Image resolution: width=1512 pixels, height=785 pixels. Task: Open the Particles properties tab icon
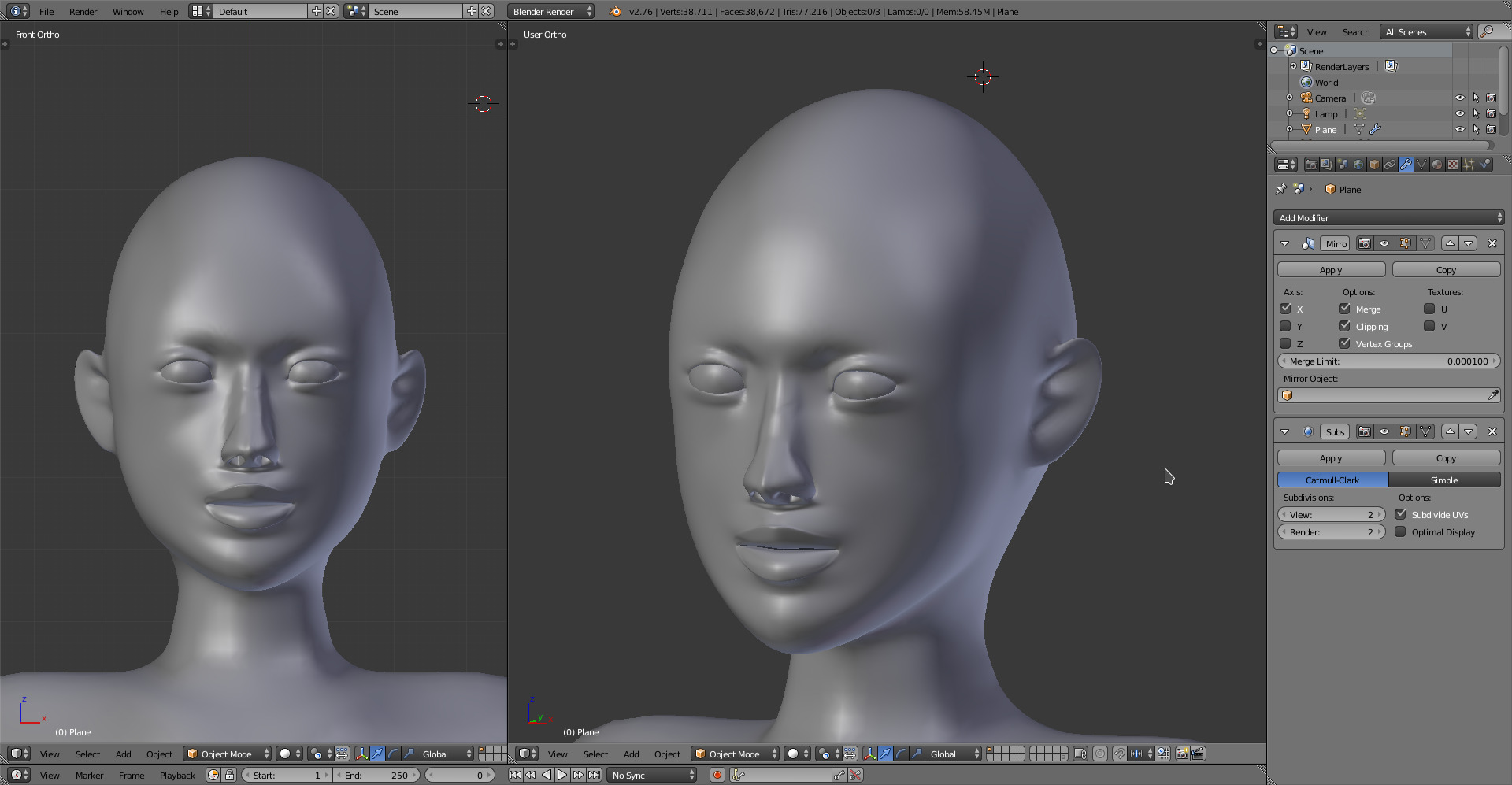click(x=1469, y=165)
